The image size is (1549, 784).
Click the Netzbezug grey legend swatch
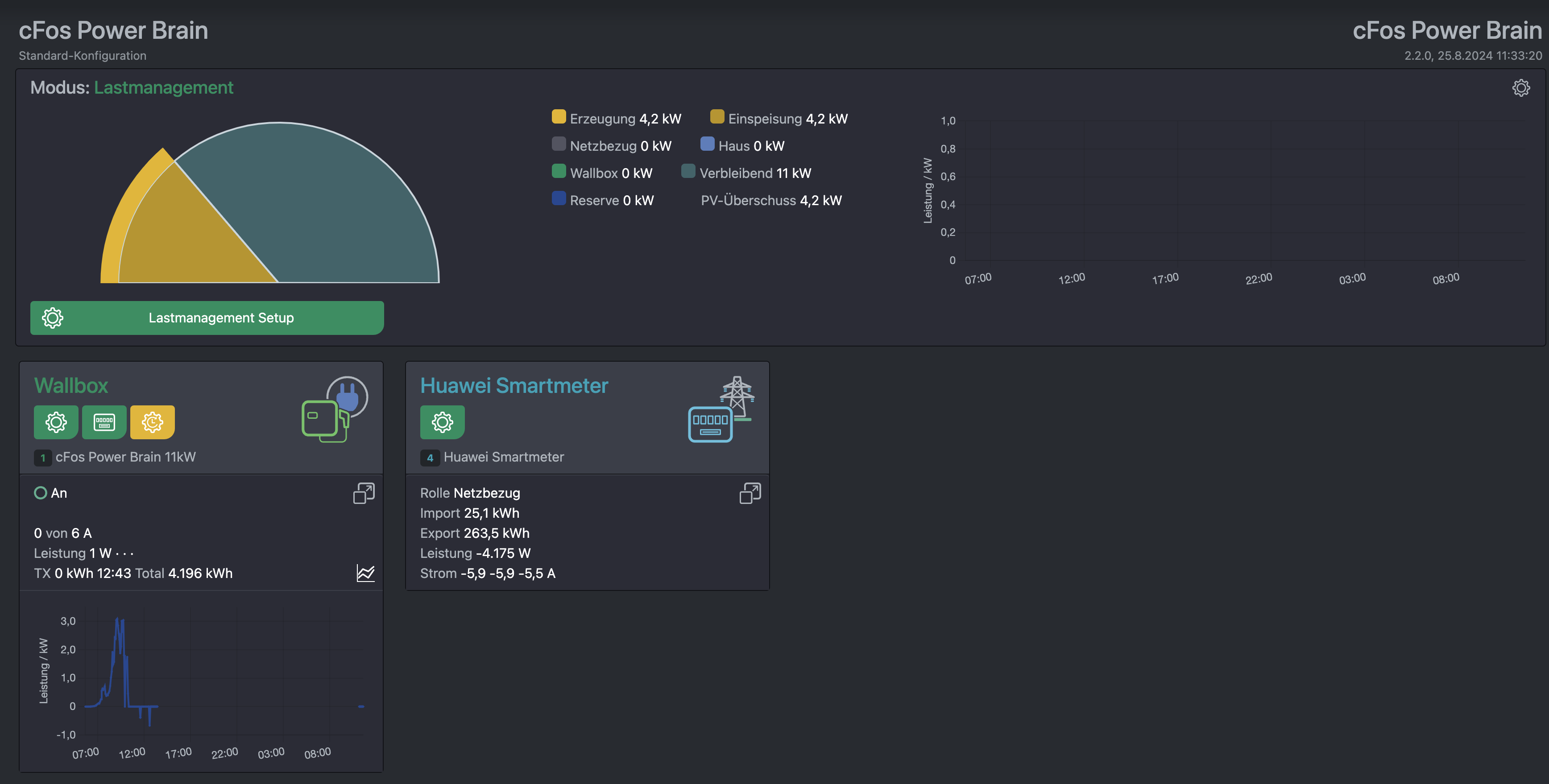(559, 144)
